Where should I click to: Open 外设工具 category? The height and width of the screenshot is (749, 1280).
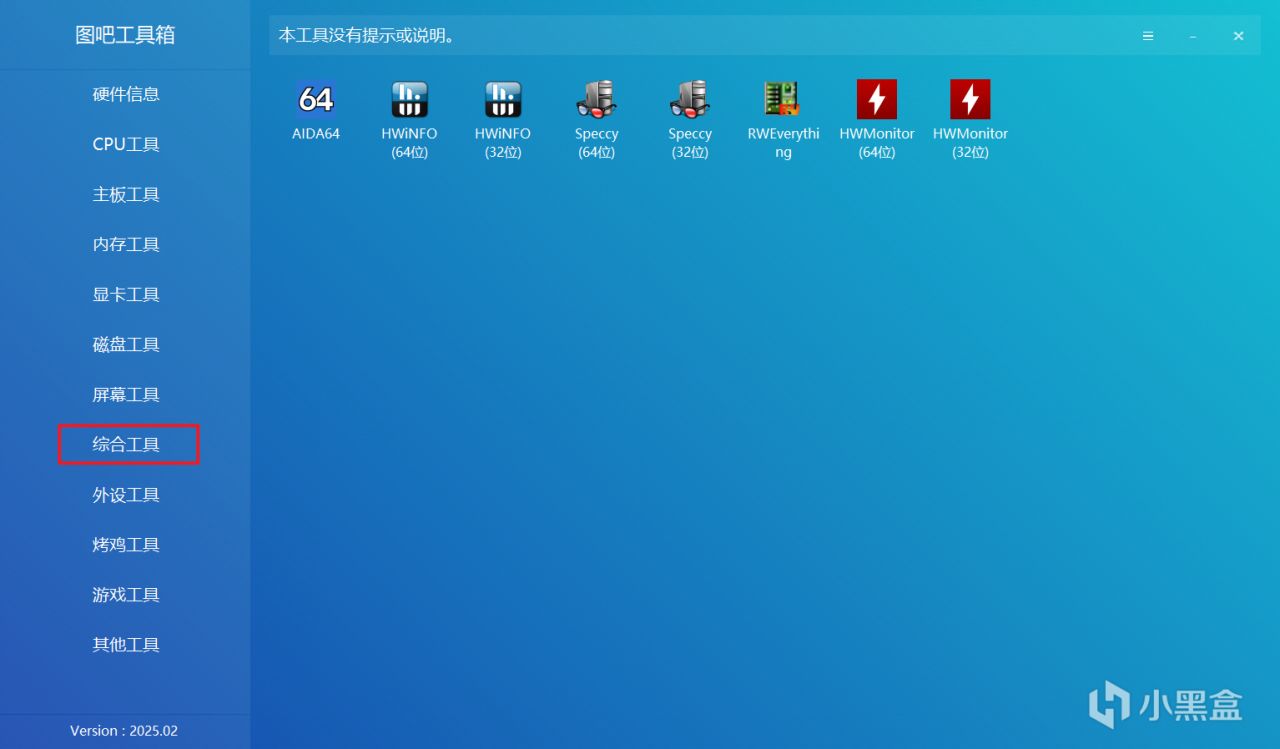(x=126, y=495)
